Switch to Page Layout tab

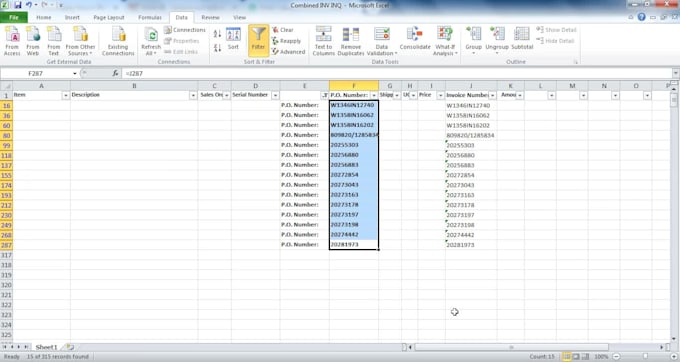(x=109, y=17)
